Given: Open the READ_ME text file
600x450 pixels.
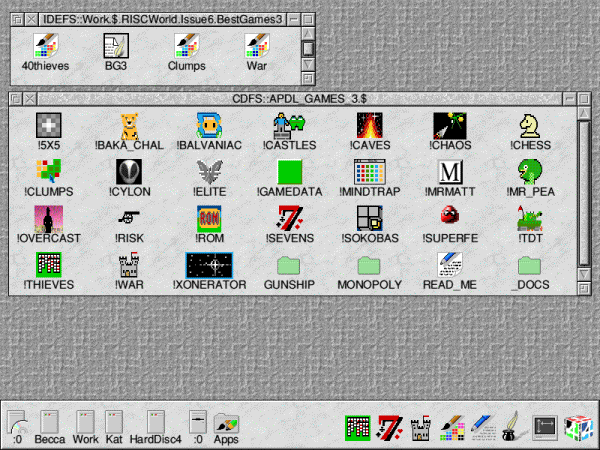Looking at the screenshot, I should pos(449,265).
